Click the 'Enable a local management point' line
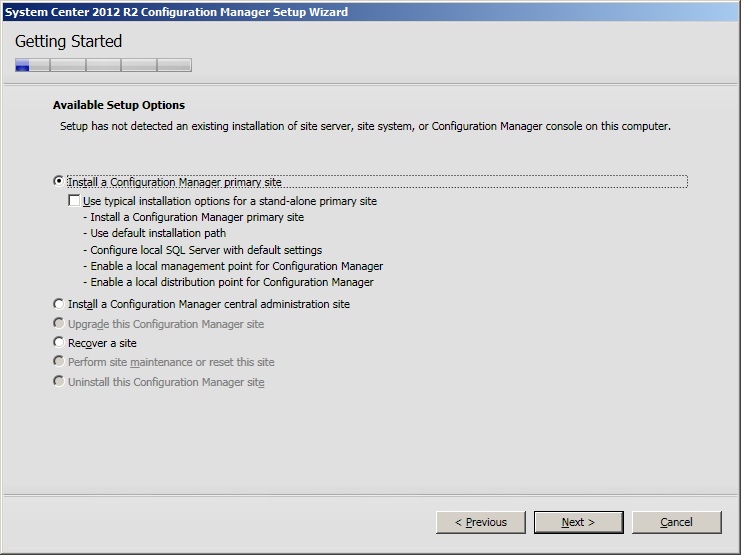Screen dimensions: 741x555 coord(232,266)
